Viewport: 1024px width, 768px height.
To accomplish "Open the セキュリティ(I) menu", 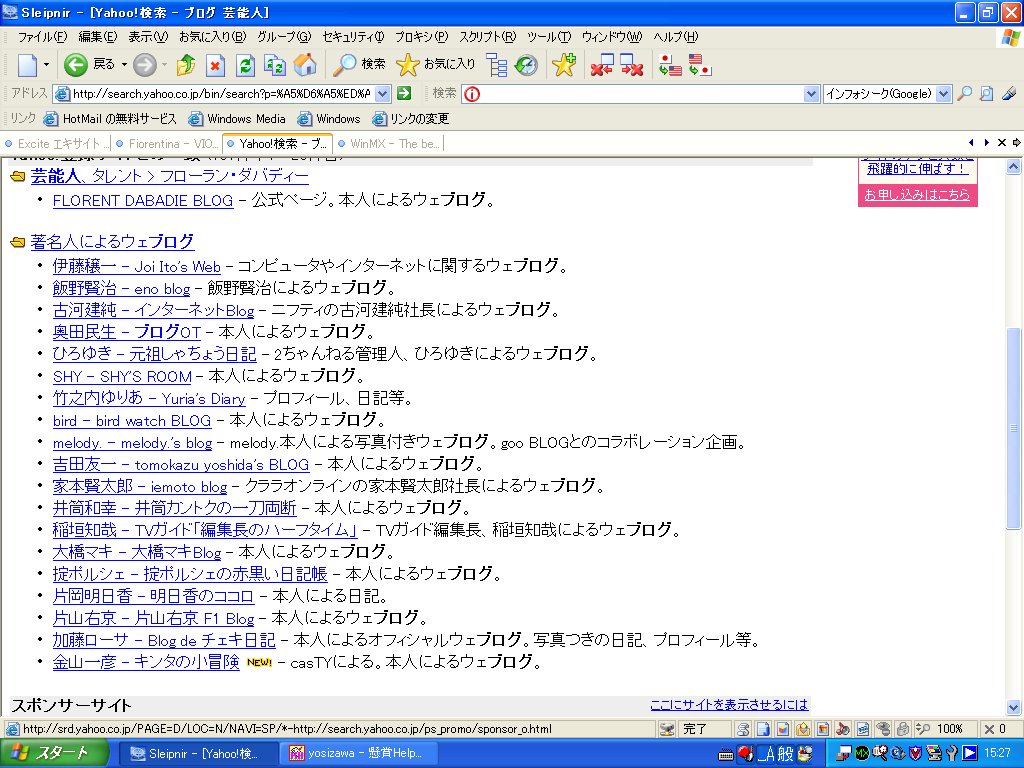I will (353, 37).
